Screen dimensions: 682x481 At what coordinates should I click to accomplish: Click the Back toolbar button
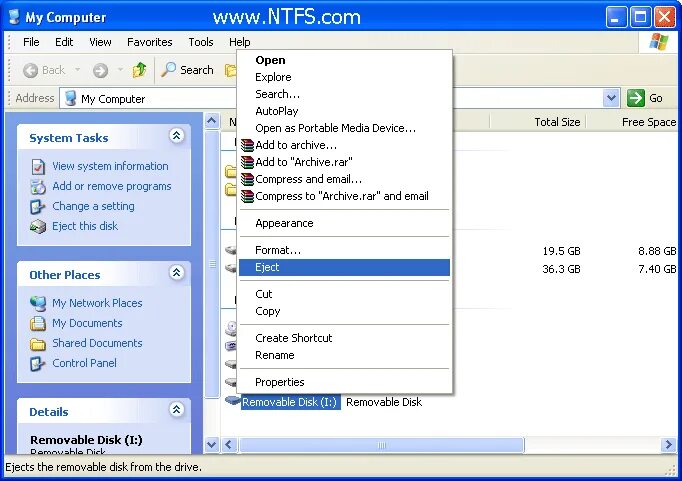(x=44, y=70)
